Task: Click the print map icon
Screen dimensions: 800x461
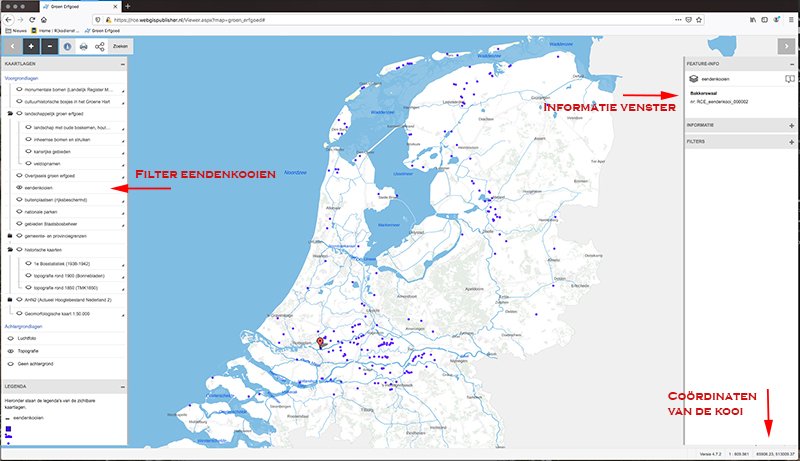Action: click(85, 46)
